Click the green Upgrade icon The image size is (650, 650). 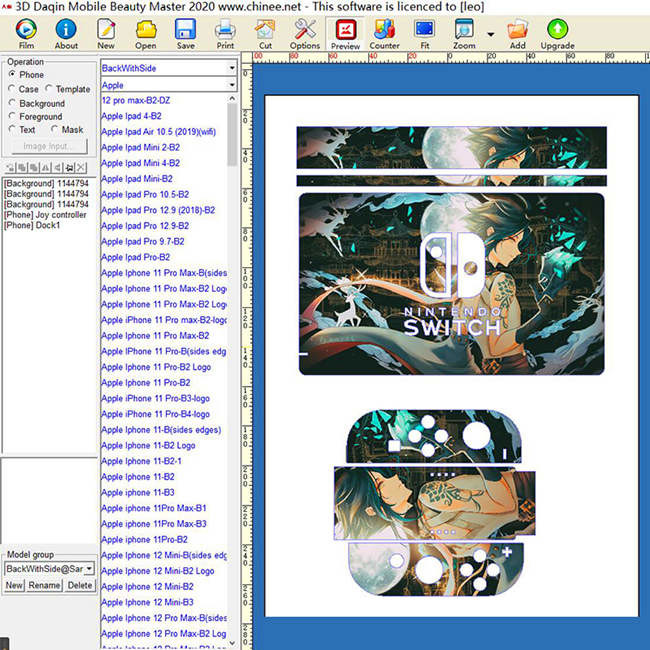click(x=557, y=34)
